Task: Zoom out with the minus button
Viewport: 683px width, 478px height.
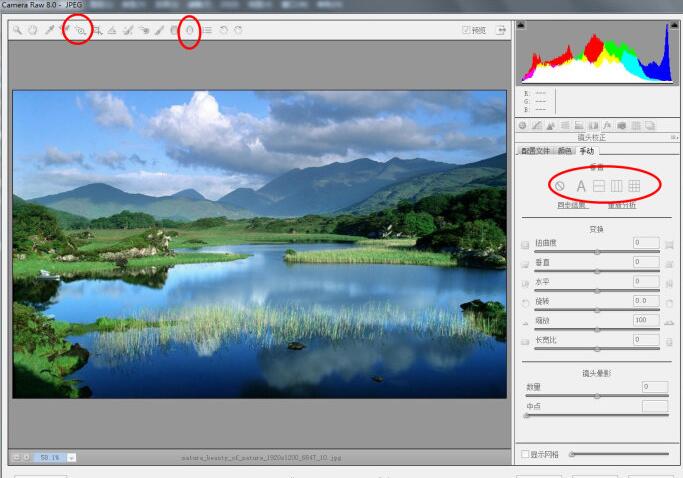Action: pos(17,458)
